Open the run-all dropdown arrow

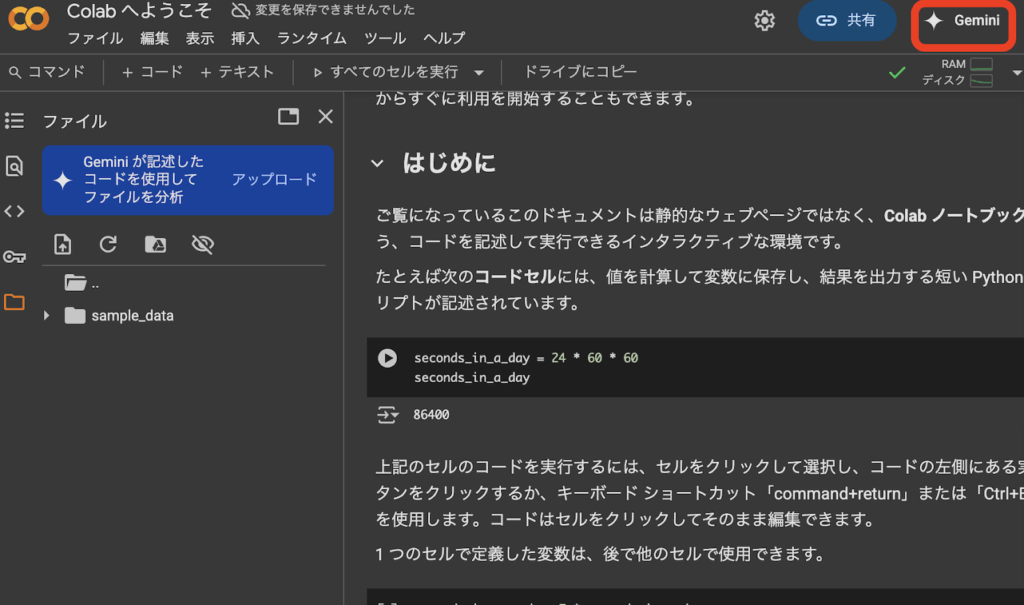pos(479,73)
